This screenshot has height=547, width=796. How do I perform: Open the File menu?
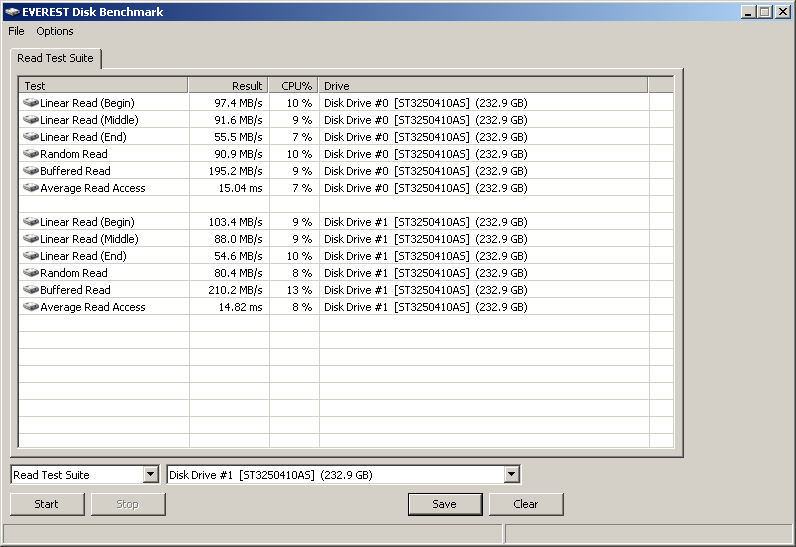(x=16, y=31)
